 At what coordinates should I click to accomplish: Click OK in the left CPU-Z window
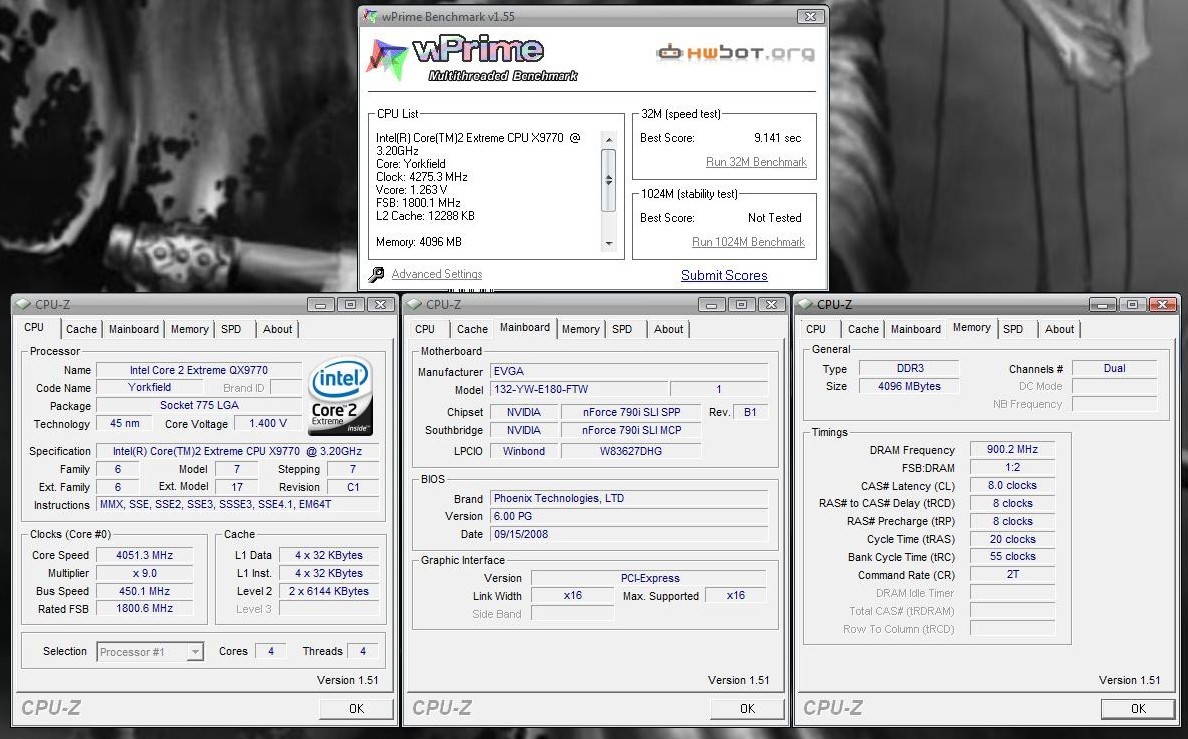[x=356, y=708]
